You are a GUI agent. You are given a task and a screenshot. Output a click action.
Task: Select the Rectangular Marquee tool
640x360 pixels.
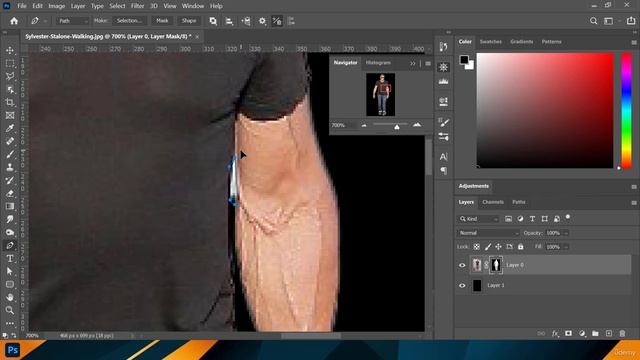[x=10, y=63]
